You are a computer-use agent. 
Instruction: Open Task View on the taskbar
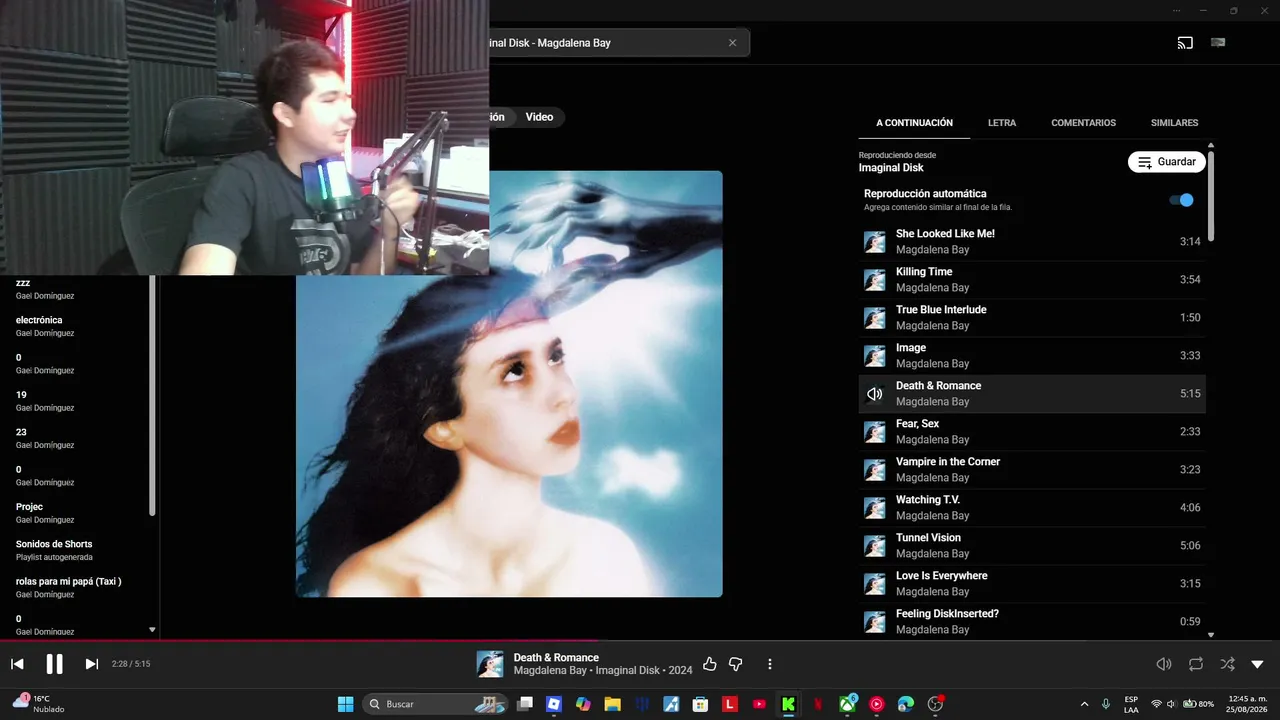(525, 704)
